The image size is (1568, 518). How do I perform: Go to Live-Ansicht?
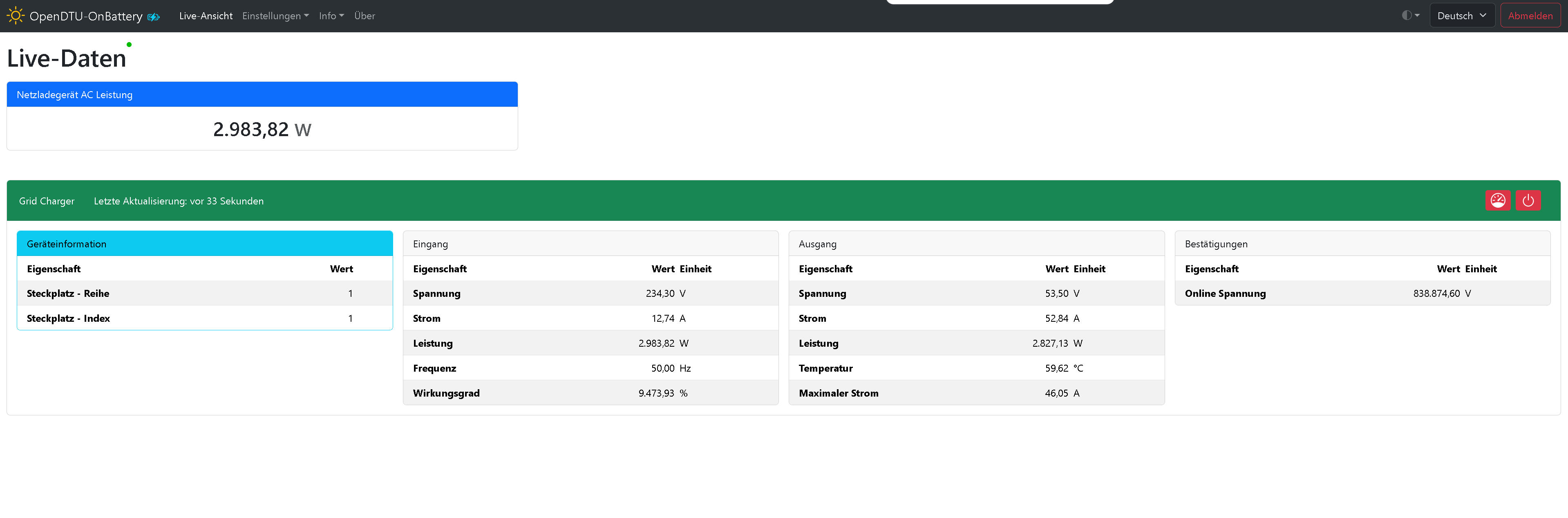point(206,16)
